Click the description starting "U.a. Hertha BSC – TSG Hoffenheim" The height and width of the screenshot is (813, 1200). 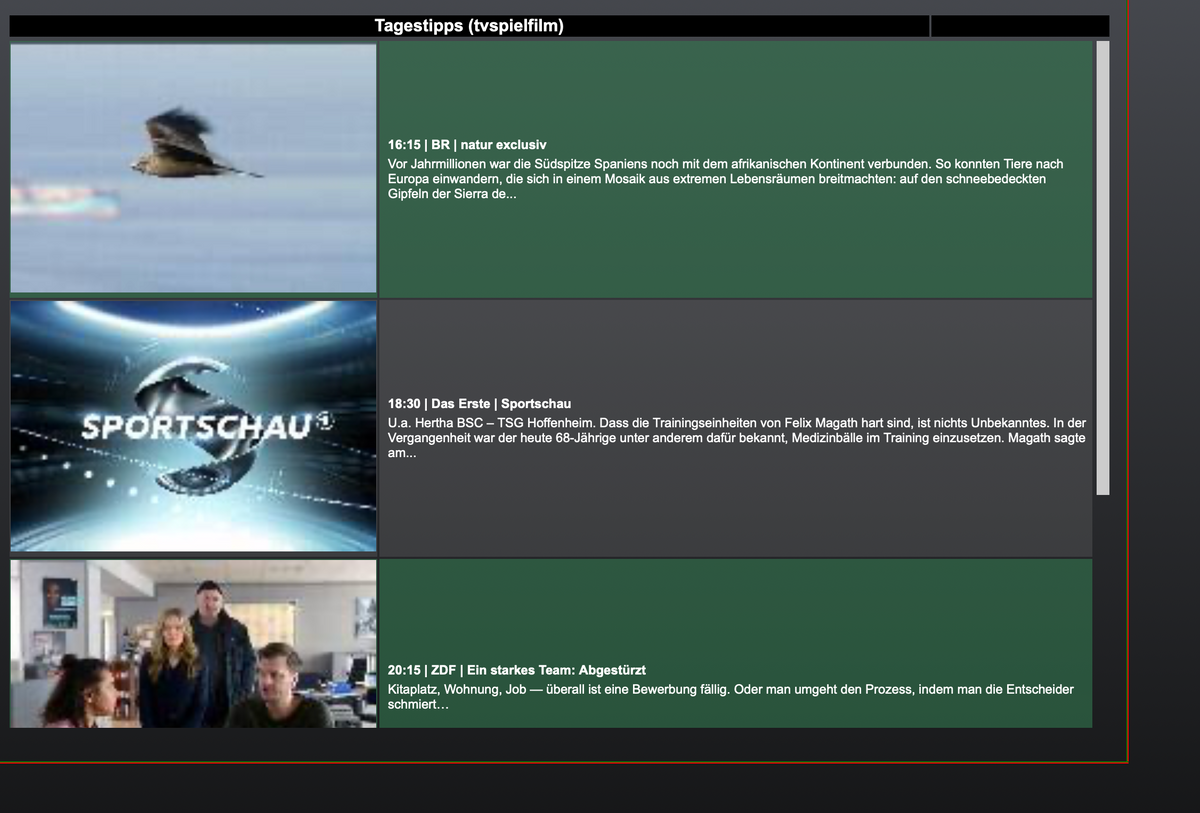(x=737, y=438)
